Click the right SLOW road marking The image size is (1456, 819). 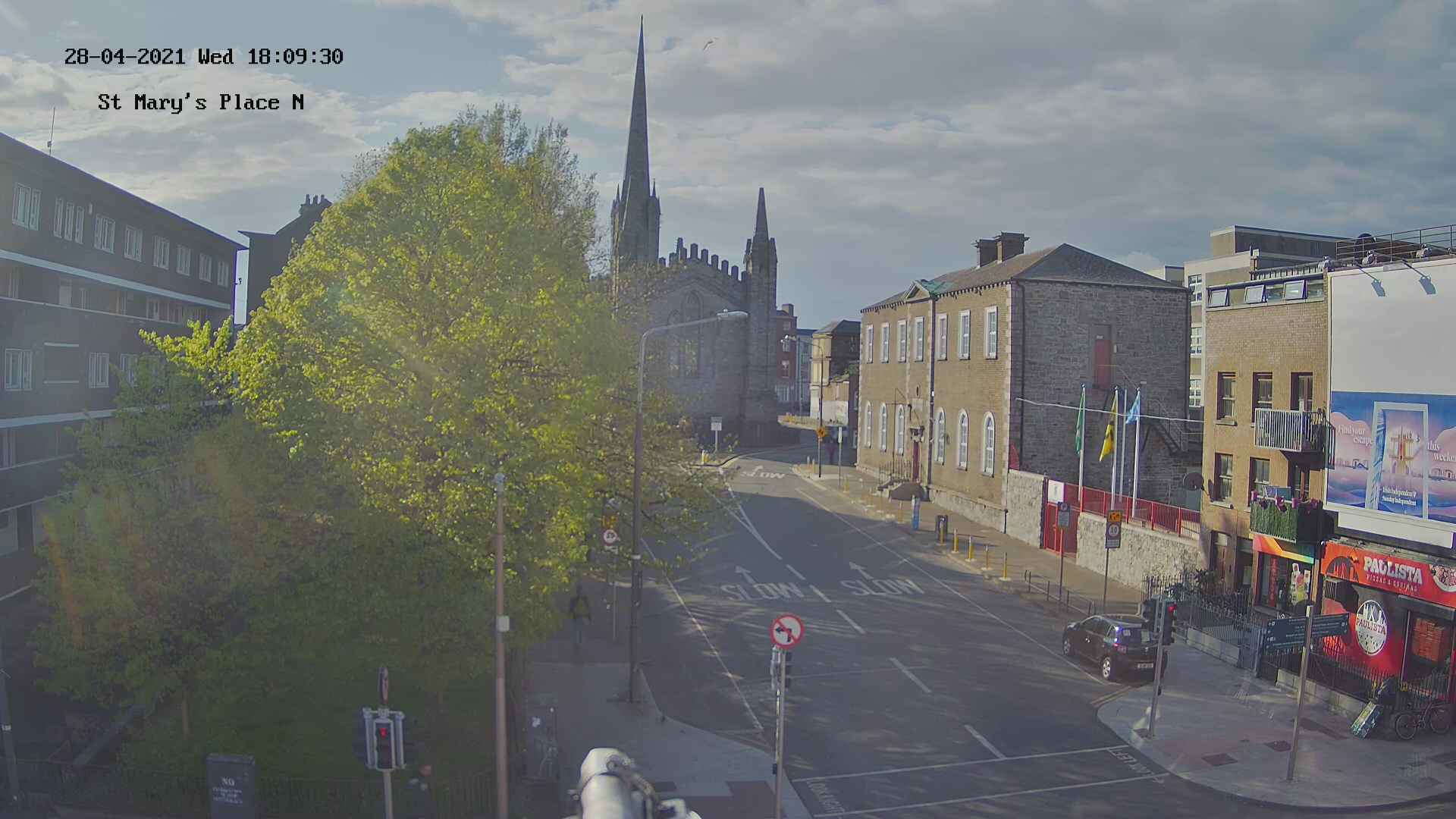(x=881, y=586)
